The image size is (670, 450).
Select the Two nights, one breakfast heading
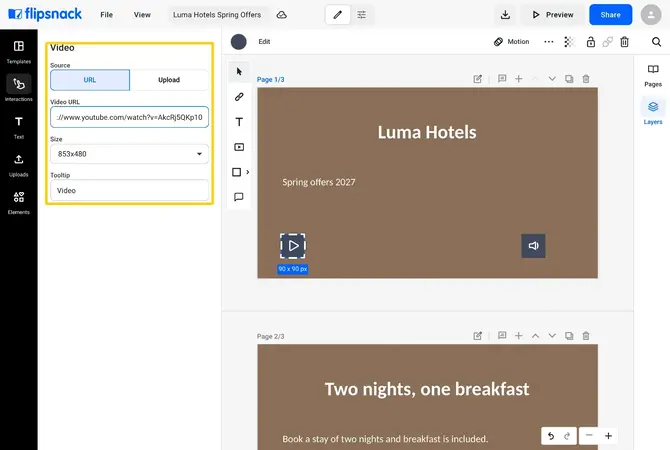(427, 389)
